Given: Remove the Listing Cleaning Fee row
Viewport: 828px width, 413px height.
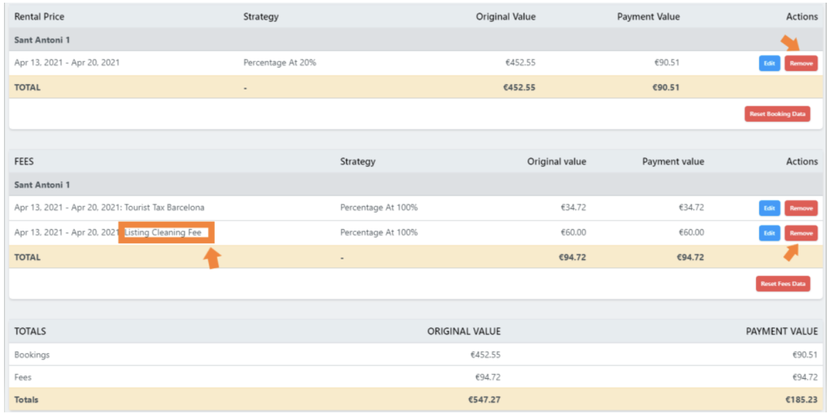Looking at the screenshot, I should coord(800,233).
